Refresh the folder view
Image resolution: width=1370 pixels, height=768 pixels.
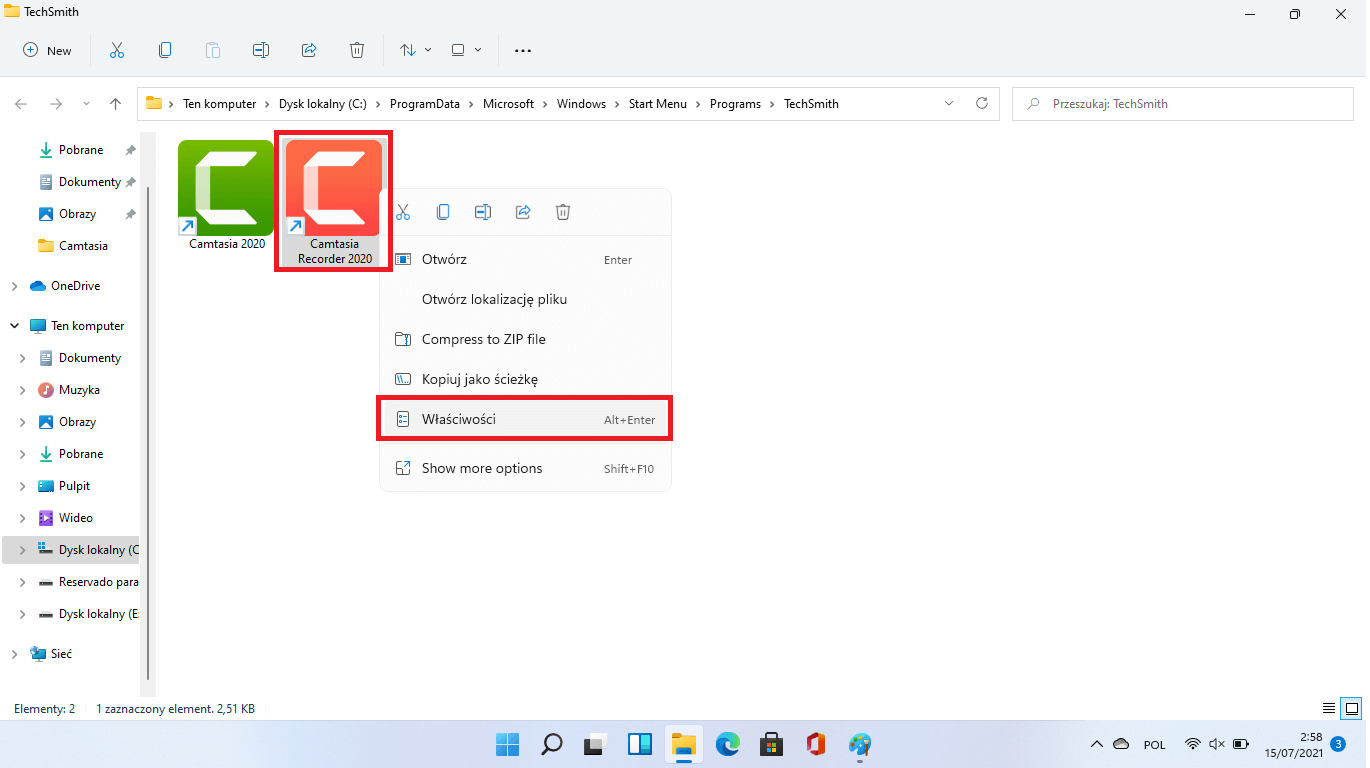982,103
